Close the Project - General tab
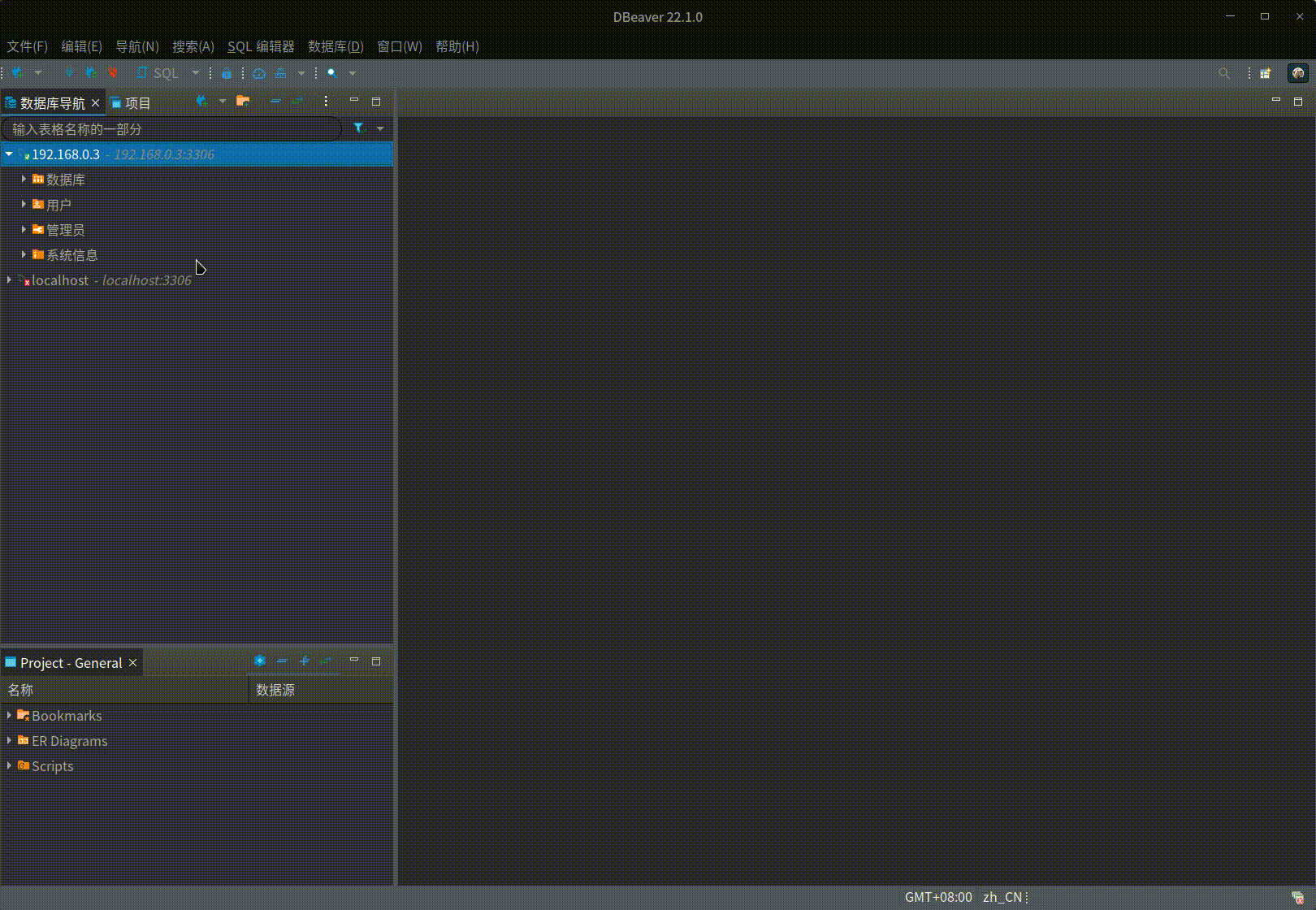The image size is (1316, 910). 132,663
